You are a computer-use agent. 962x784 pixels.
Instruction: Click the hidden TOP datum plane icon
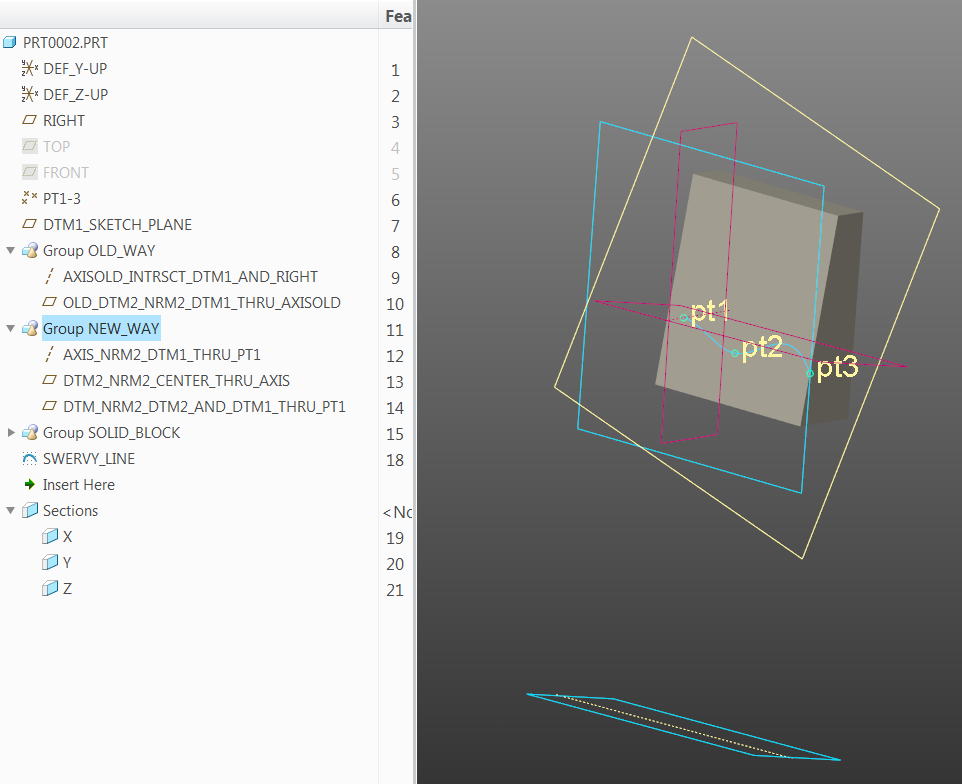tap(29, 146)
